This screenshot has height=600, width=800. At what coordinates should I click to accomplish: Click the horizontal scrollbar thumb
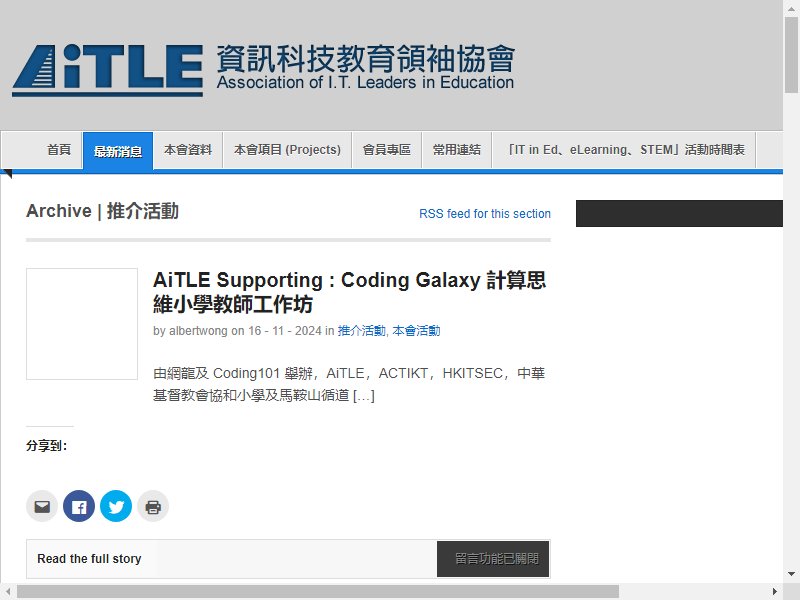317,592
